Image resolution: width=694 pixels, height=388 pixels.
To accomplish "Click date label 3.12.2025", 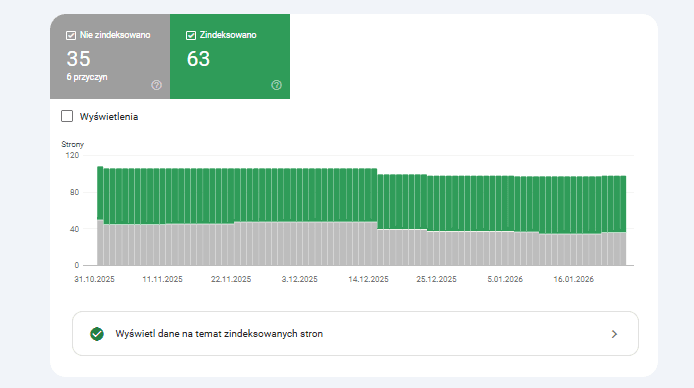I will point(300,279).
